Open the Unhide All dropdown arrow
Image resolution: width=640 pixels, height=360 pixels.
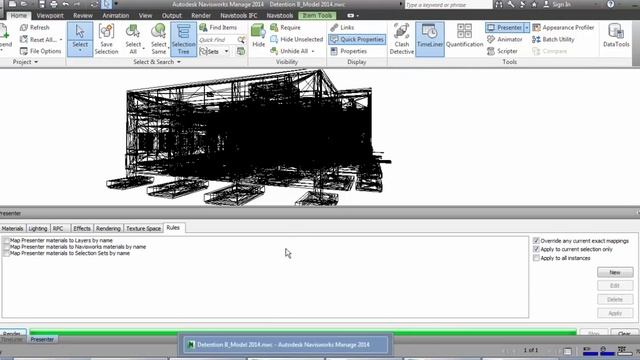point(313,51)
